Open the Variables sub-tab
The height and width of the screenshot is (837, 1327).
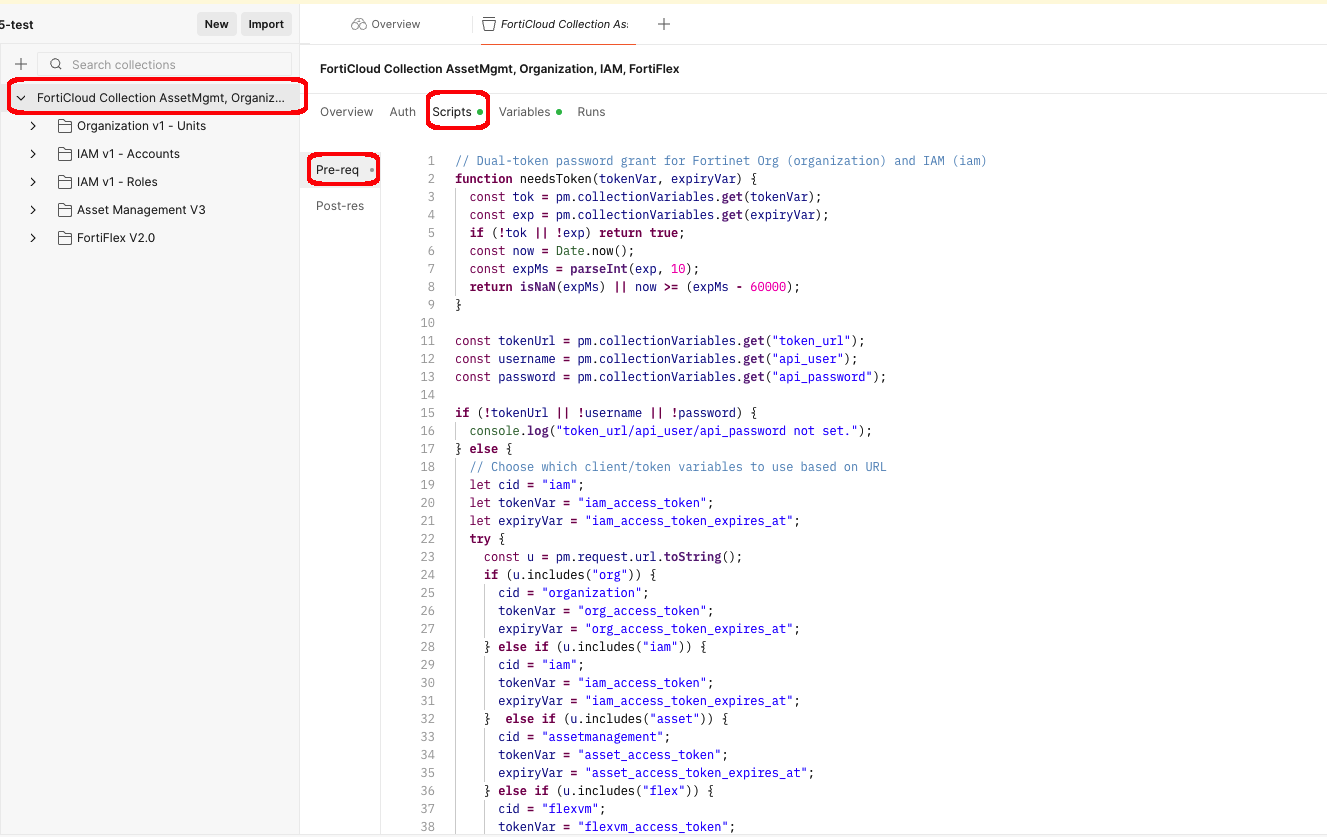click(530, 112)
